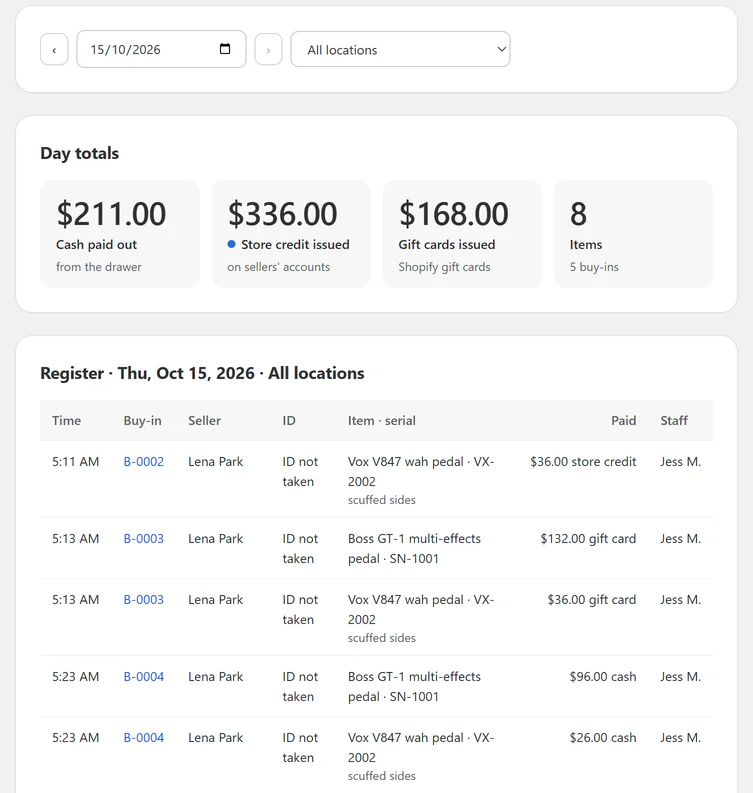Click scuffed sides note in $26.00 cash row
The height and width of the screenshot is (793, 753).
382,776
